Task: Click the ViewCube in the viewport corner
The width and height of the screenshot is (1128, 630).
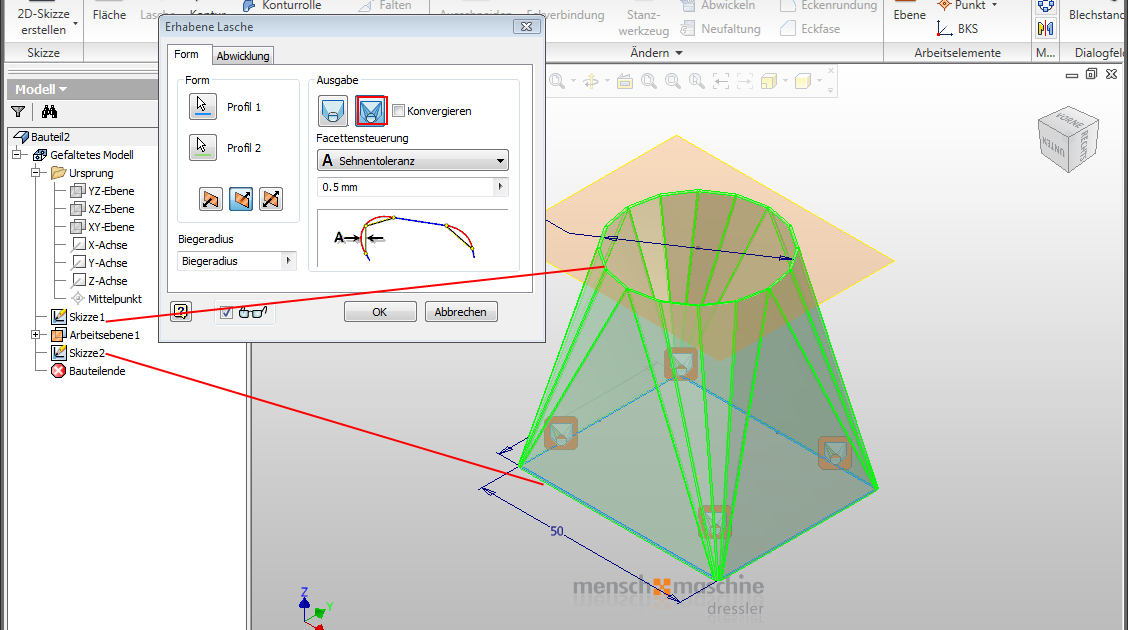Action: click(1067, 140)
